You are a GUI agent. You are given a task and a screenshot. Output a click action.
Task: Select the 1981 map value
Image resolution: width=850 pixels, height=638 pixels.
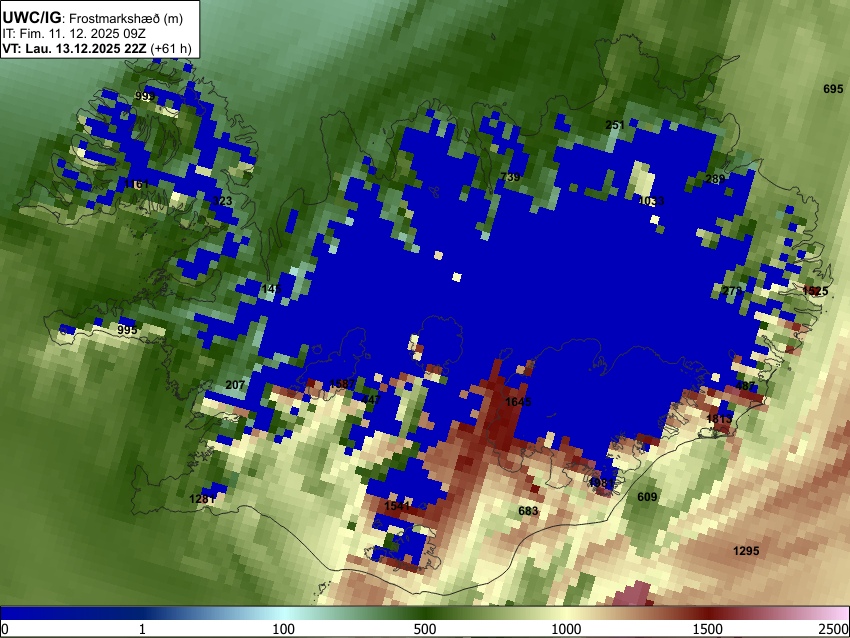601,483
